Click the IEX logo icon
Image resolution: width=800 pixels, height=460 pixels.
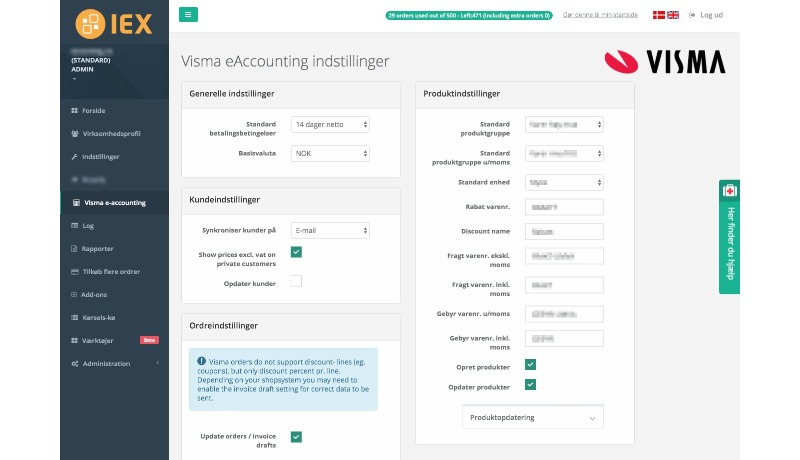[x=90, y=23]
